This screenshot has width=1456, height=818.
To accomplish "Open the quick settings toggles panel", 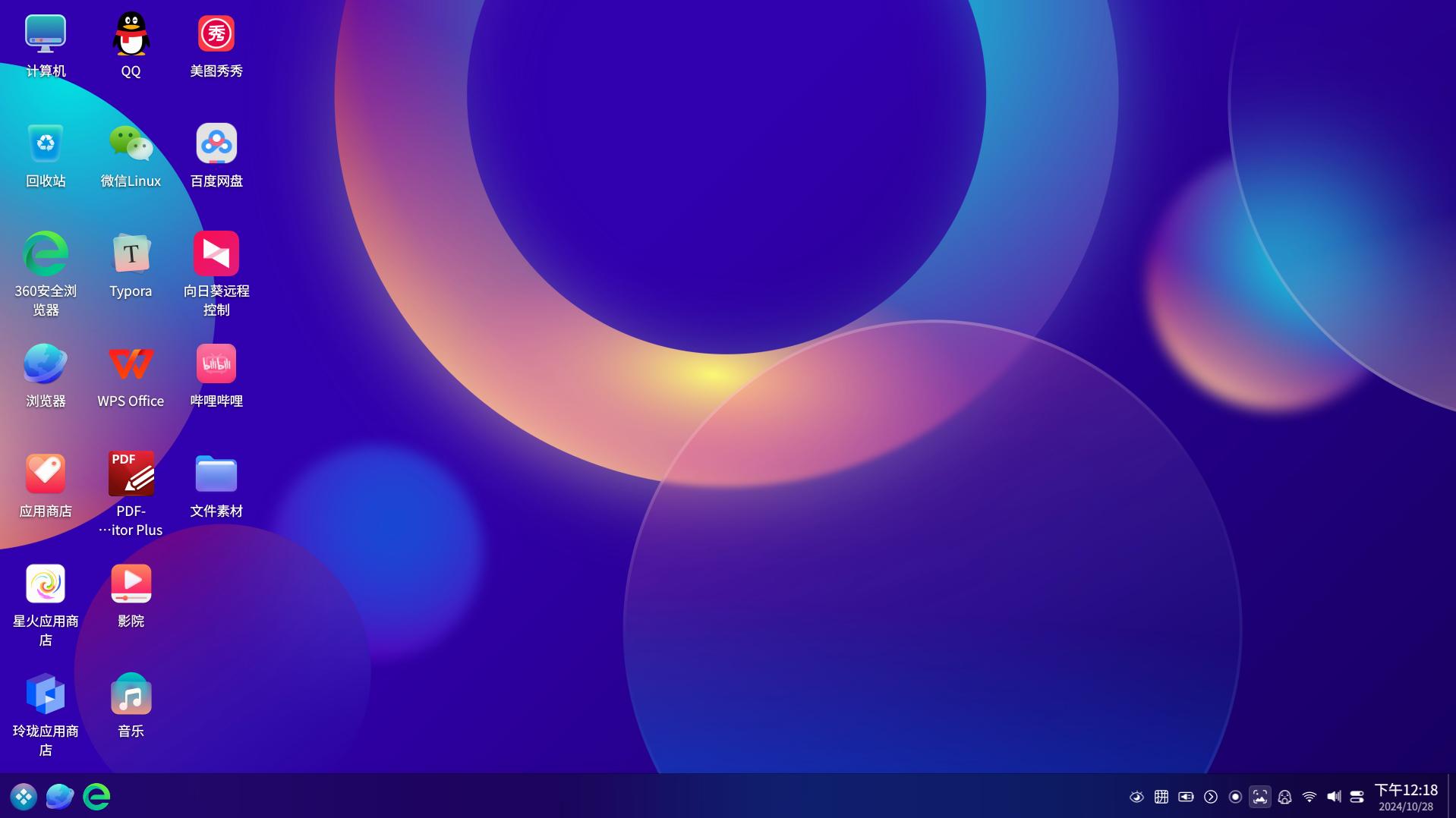I will 1357,797.
